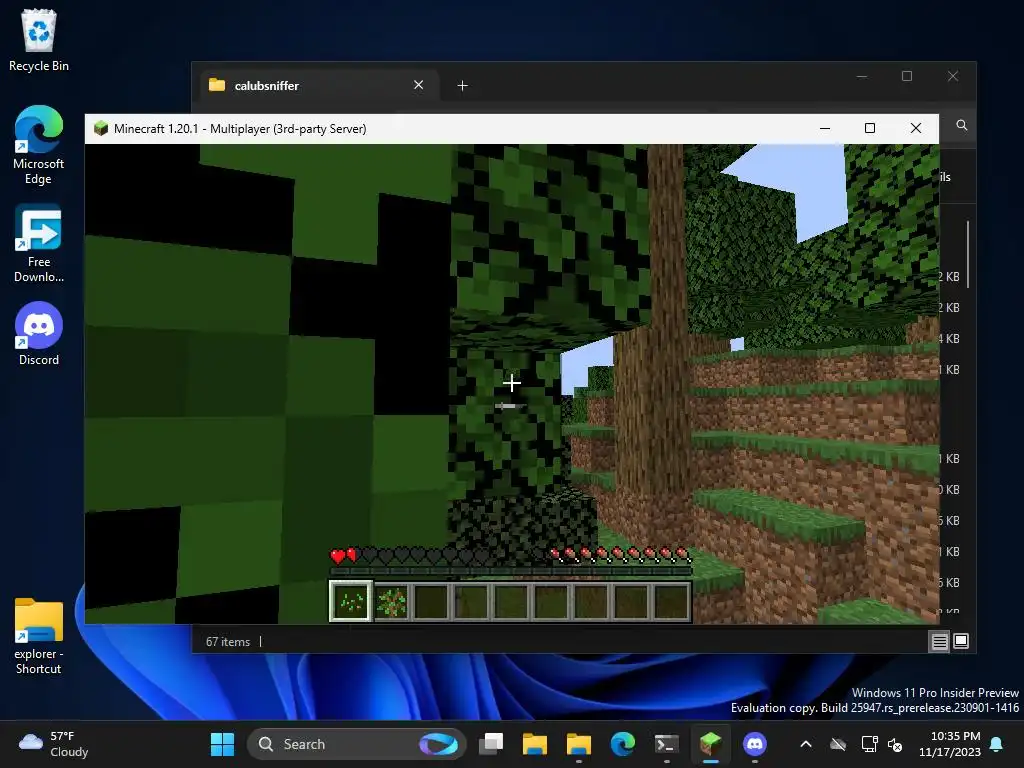The image size is (1024, 768).
Task: Switch to Minecraft taskbar icon
Action: [x=711, y=744]
